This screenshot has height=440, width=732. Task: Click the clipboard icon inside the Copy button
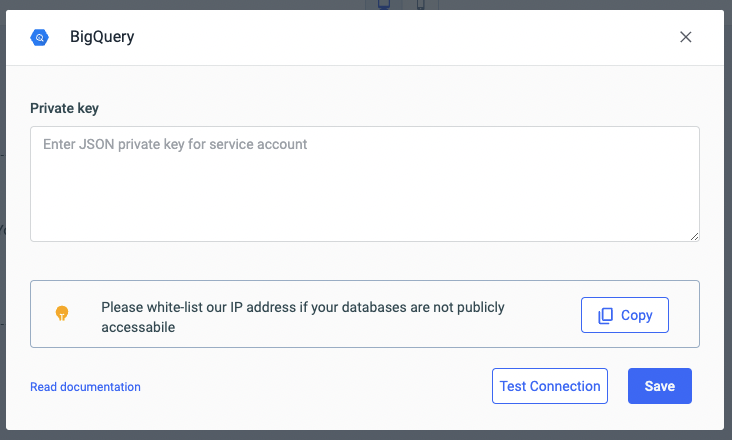click(x=606, y=315)
